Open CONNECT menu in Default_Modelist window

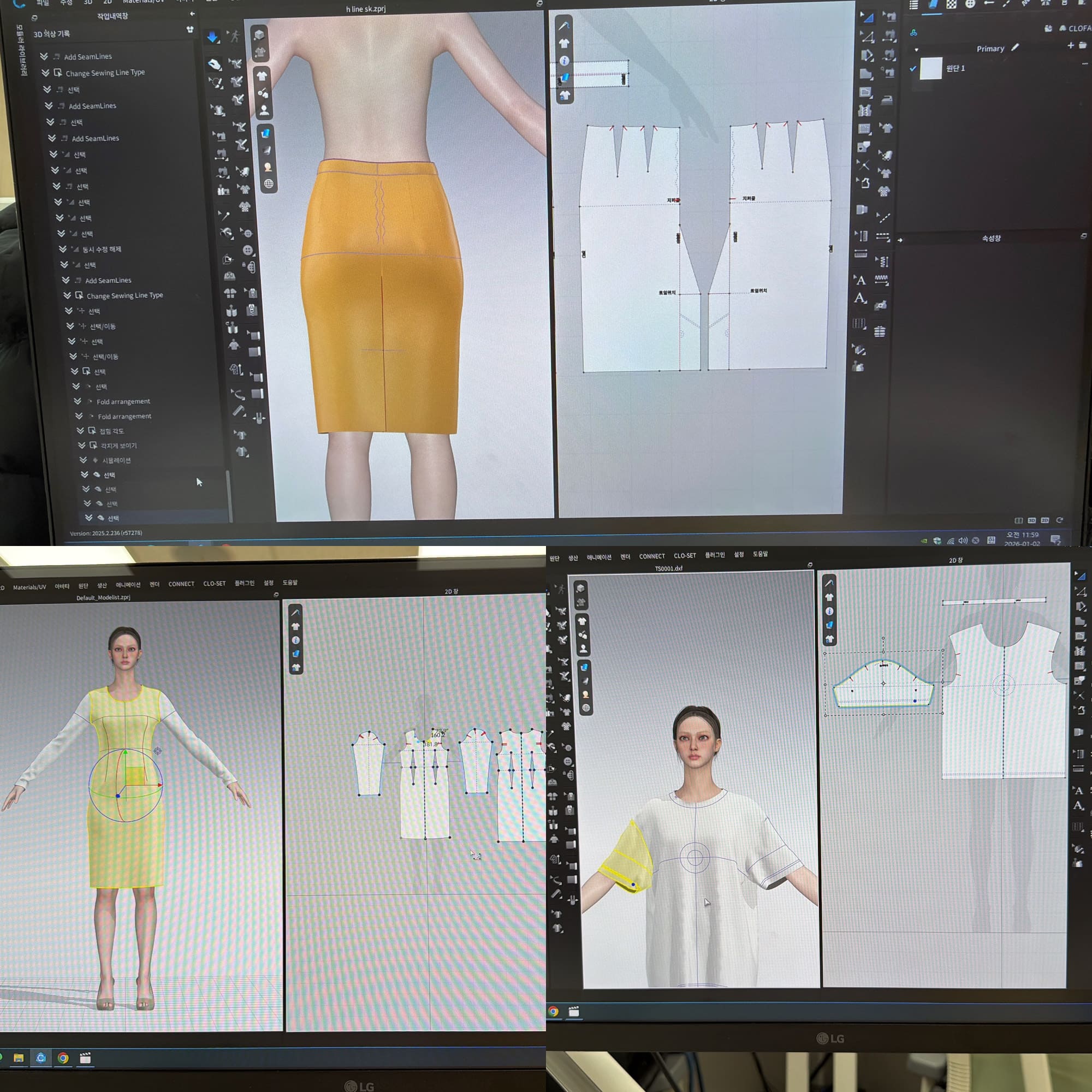tap(181, 584)
